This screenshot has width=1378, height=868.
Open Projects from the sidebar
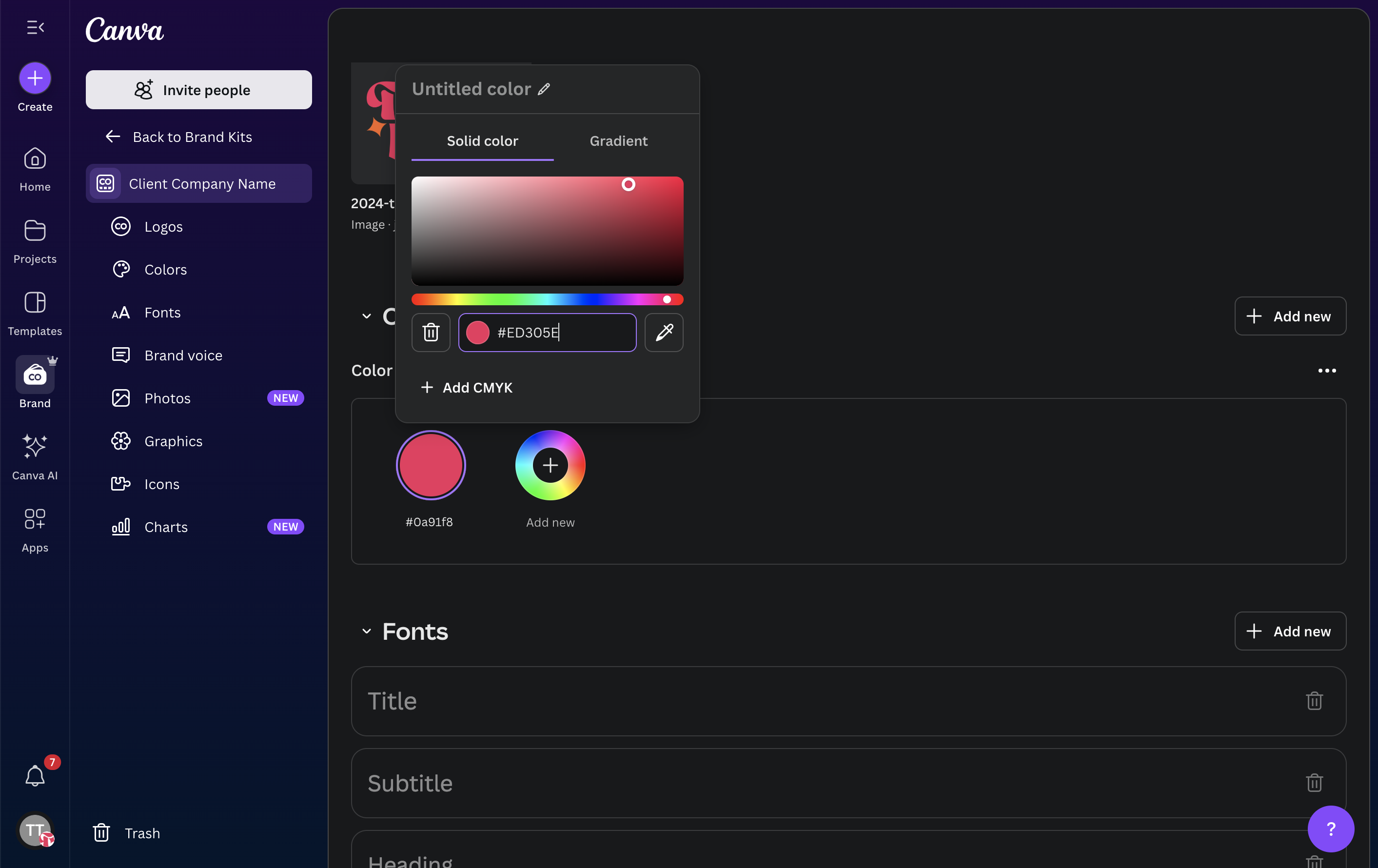click(x=35, y=241)
